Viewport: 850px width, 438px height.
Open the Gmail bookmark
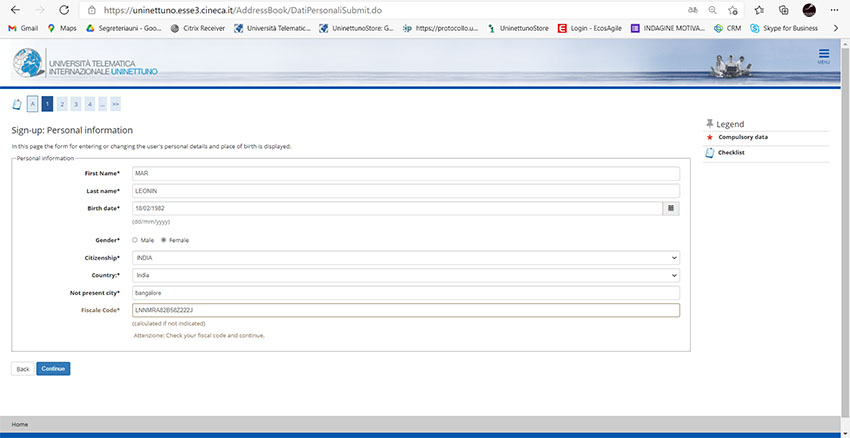click(x=23, y=28)
